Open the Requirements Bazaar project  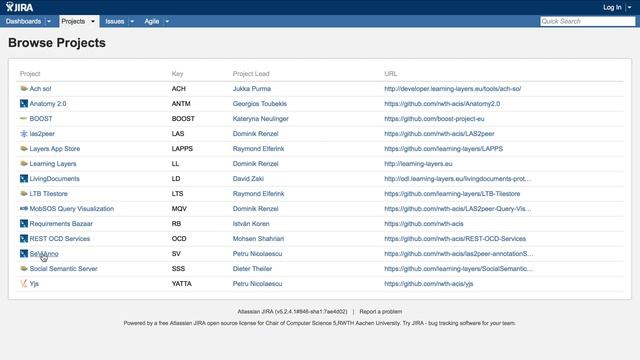(61, 224)
